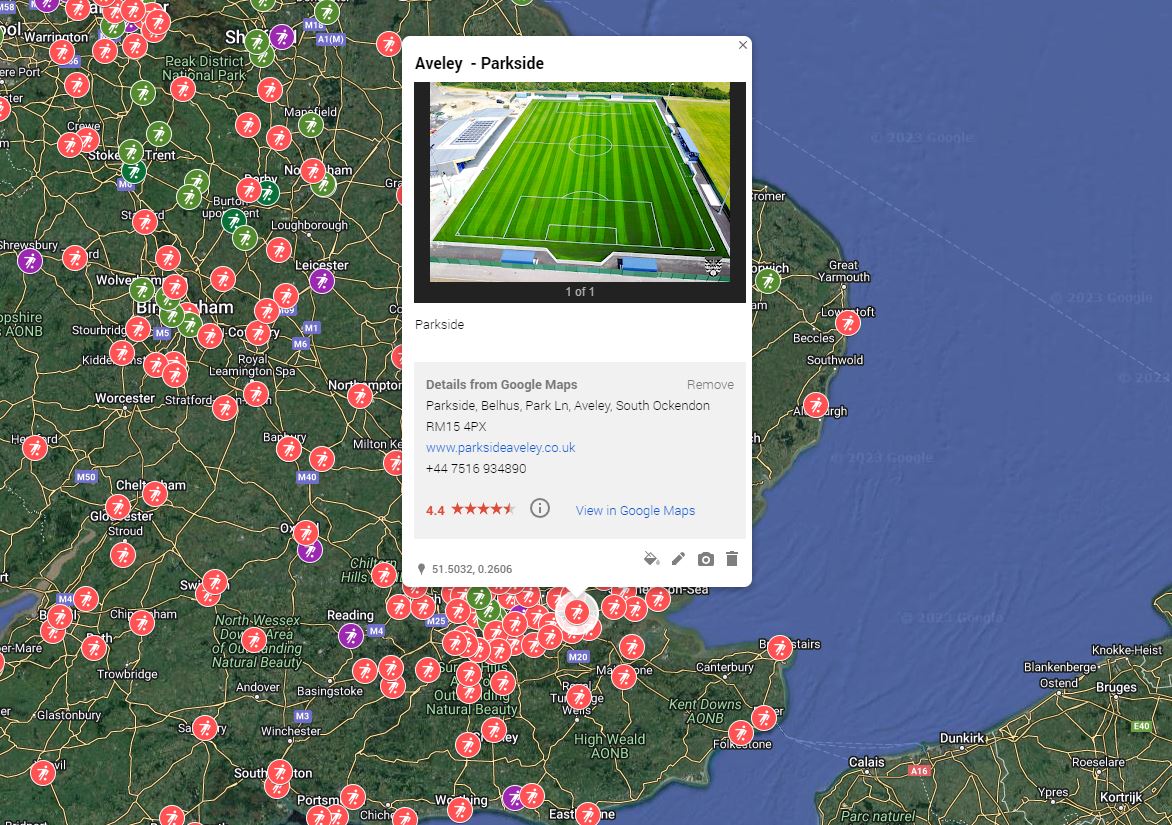The height and width of the screenshot is (825, 1172).
Task: Click the Aveley - Parkside title
Action: point(479,64)
